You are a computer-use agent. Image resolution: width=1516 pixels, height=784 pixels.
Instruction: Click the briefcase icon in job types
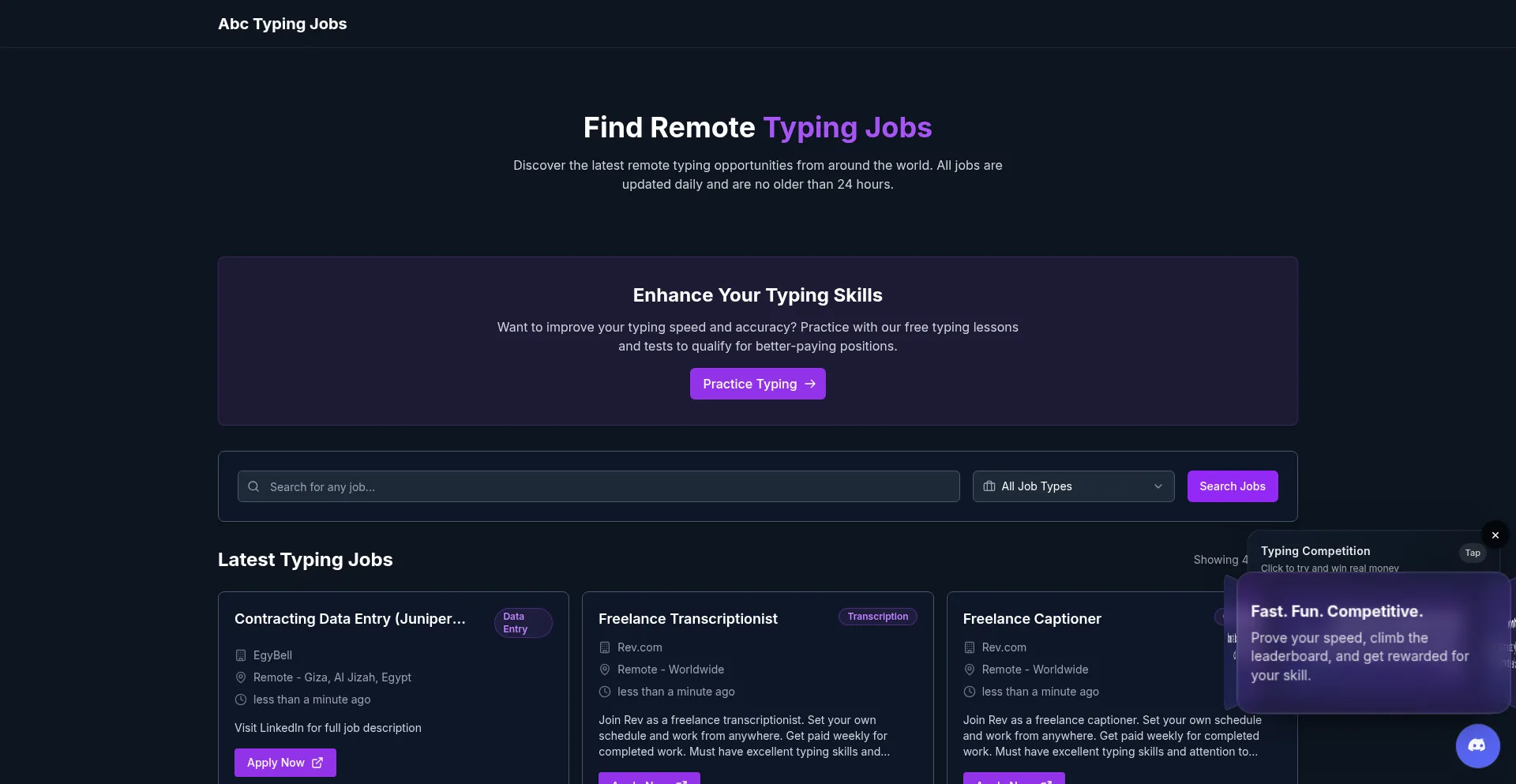point(989,486)
